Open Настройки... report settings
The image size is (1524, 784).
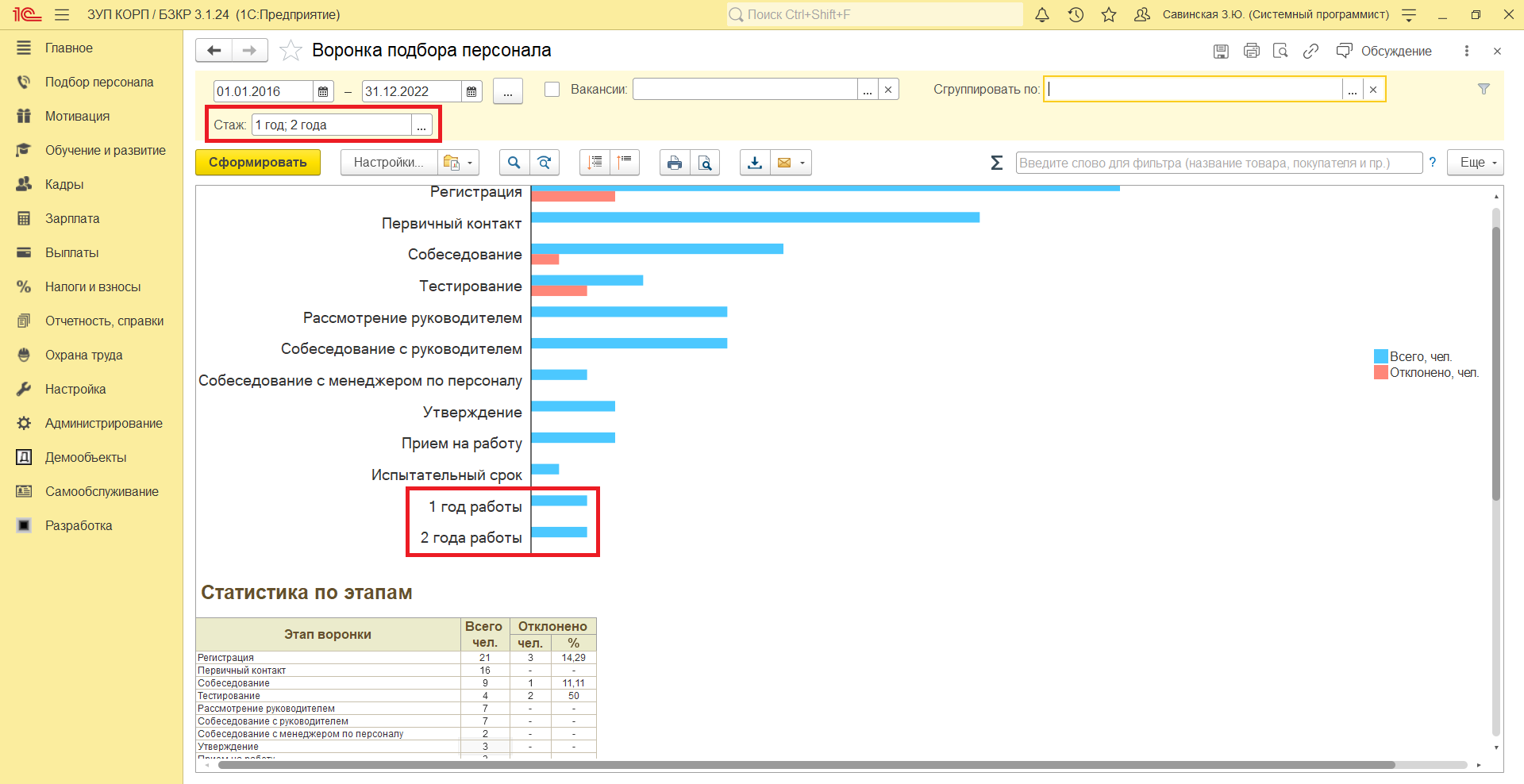point(388,163)
